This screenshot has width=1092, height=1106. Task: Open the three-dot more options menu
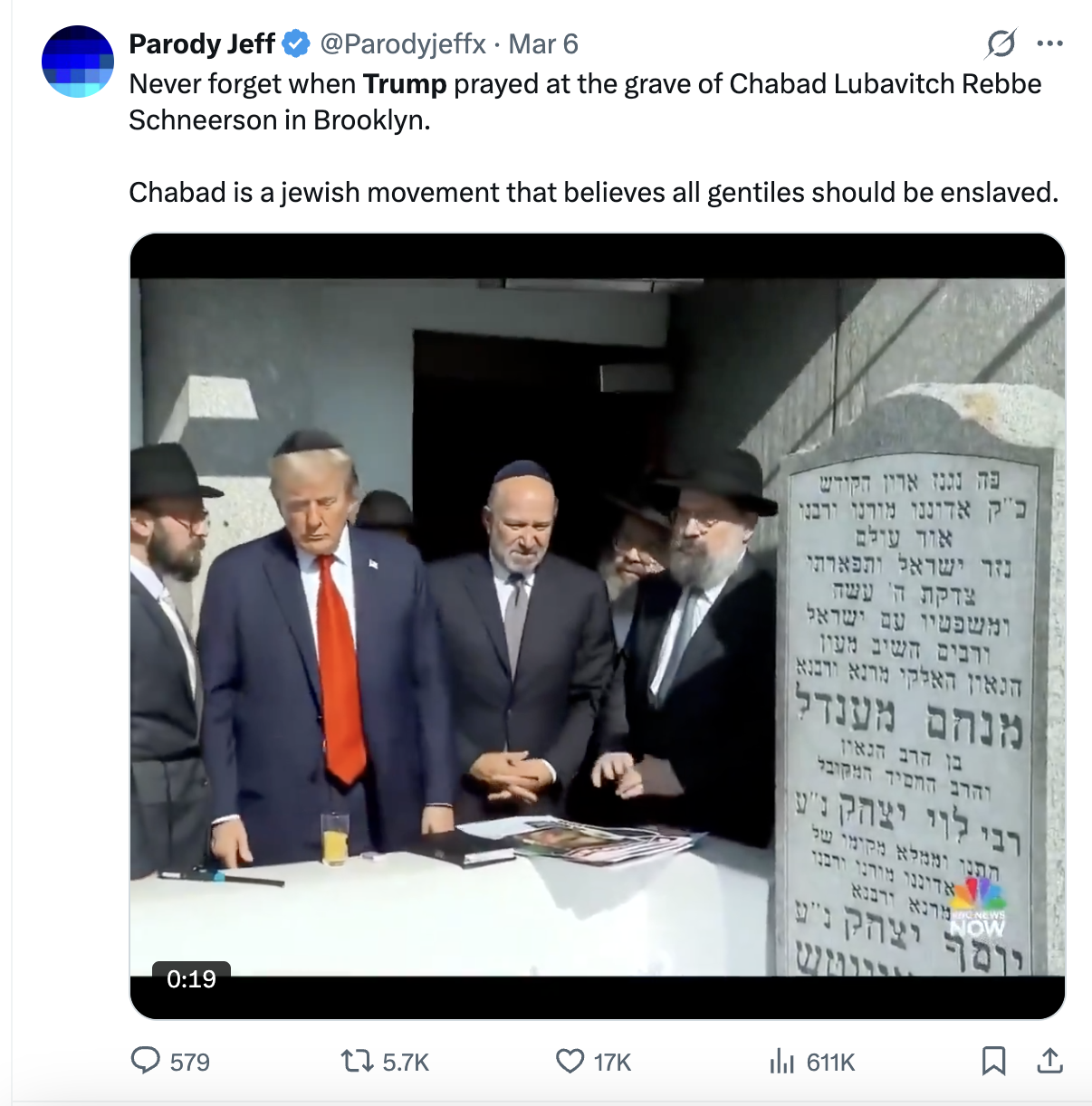point(1049,43)
